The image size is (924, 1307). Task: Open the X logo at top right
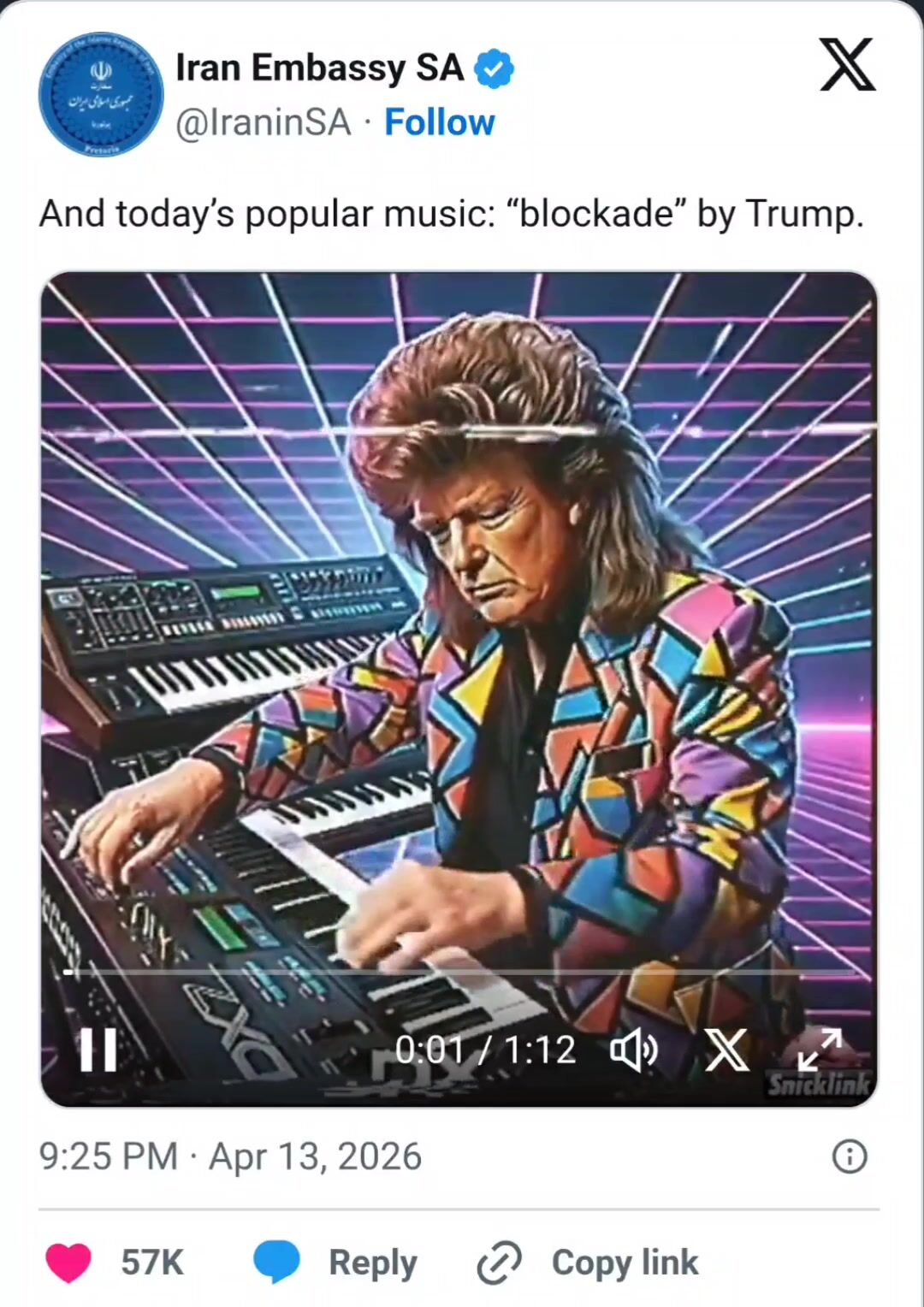tap(847, 65)
